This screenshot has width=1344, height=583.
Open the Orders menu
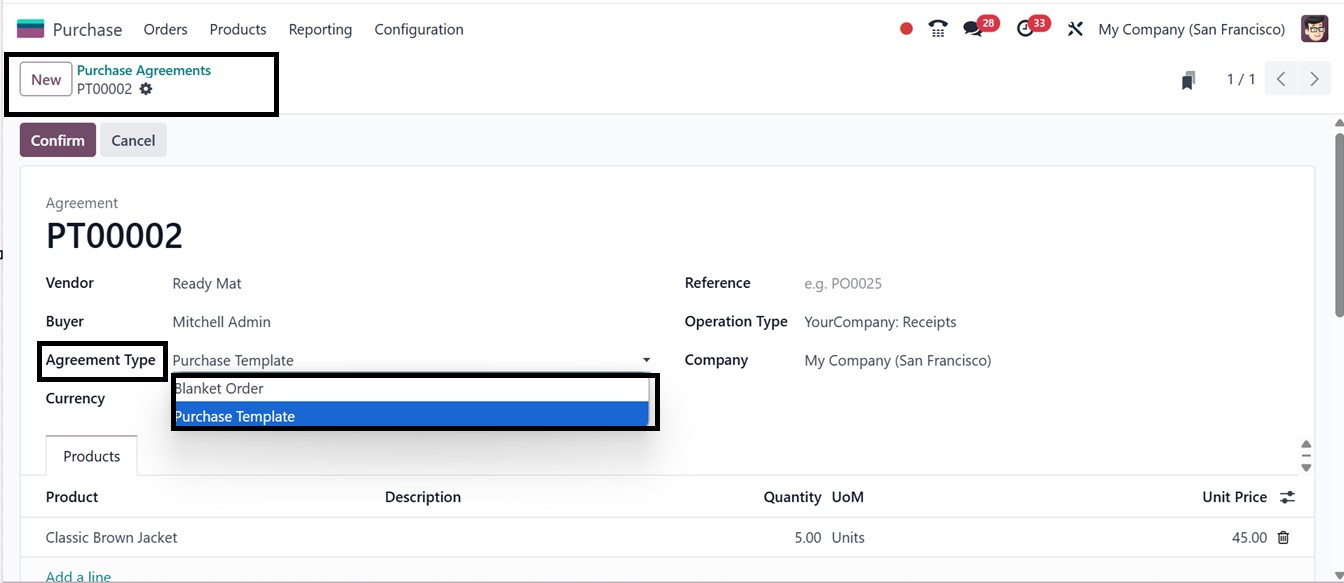[x=165, y=29]
